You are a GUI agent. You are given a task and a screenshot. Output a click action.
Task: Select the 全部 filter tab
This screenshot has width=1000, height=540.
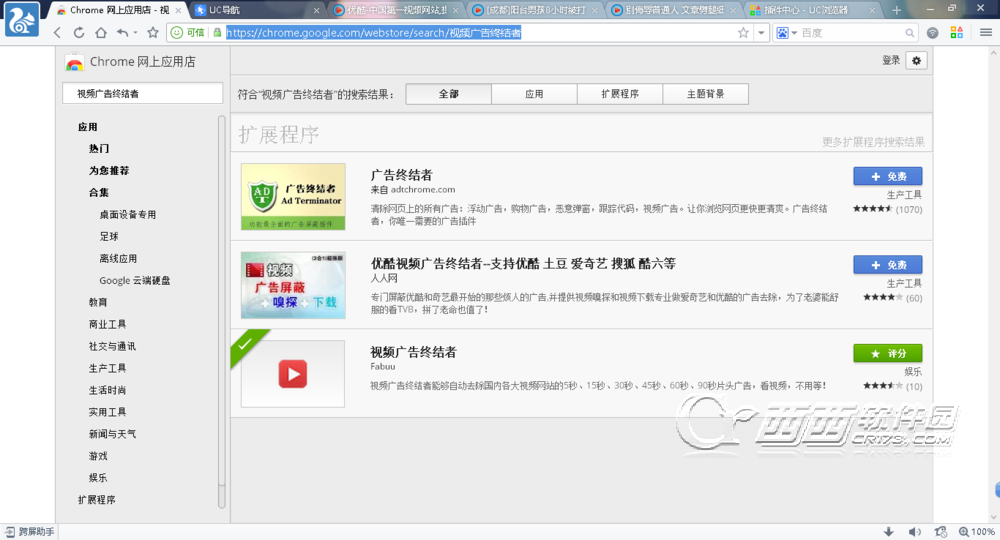[448, 94]
